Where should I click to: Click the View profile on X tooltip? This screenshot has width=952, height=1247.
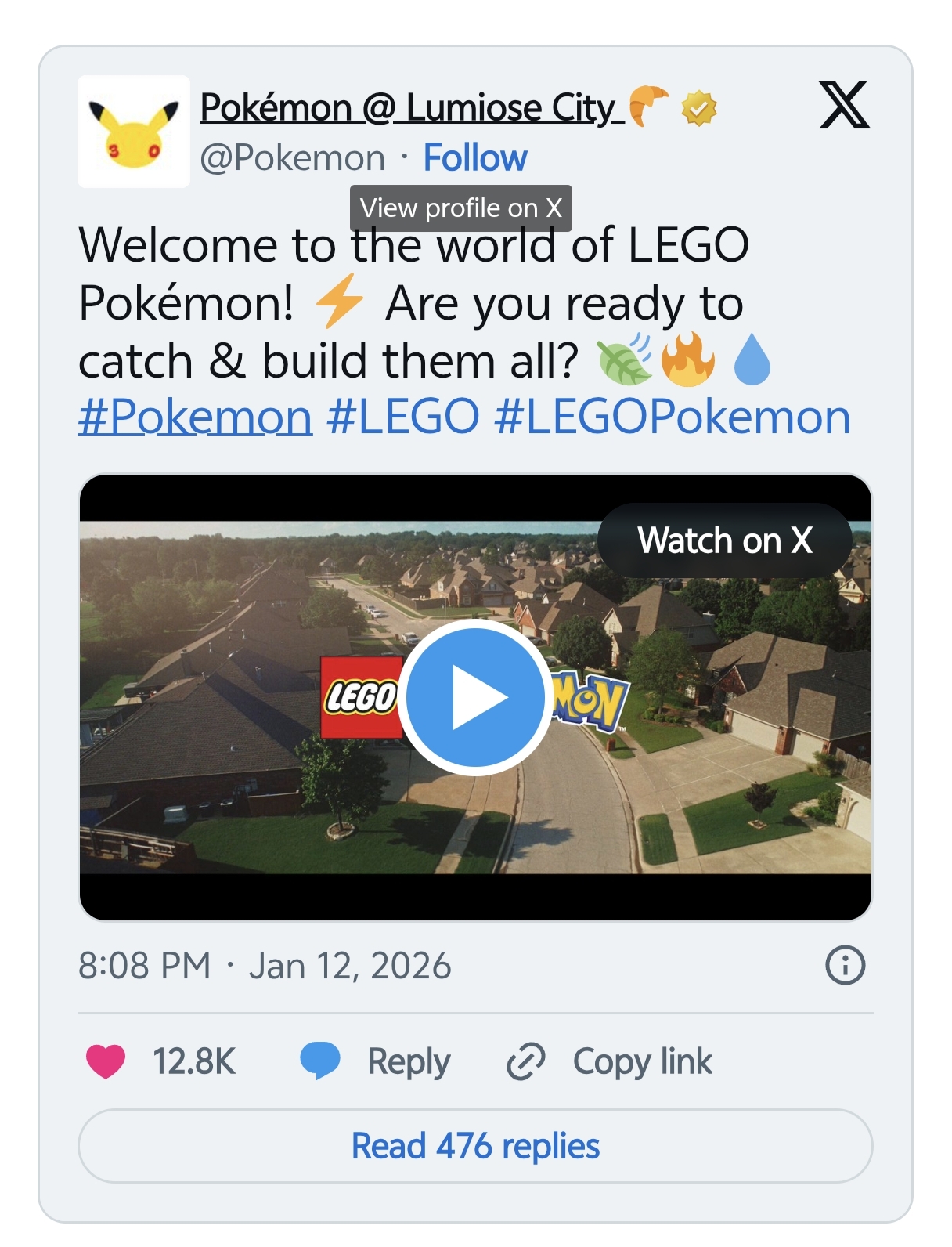coord(461,208)
